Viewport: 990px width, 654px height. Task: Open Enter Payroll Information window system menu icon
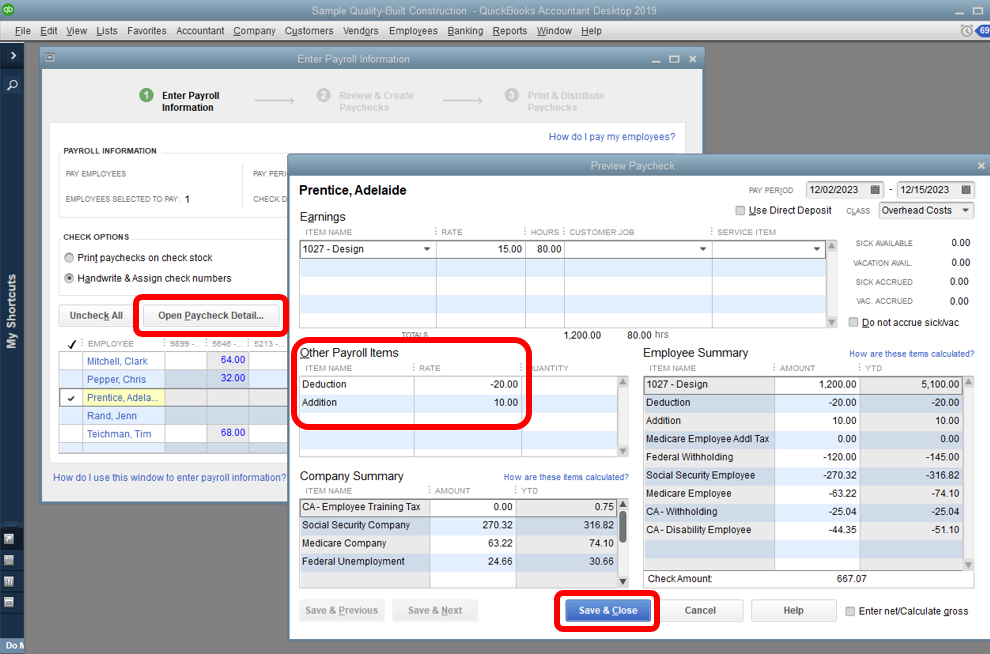tap(50, 58)
